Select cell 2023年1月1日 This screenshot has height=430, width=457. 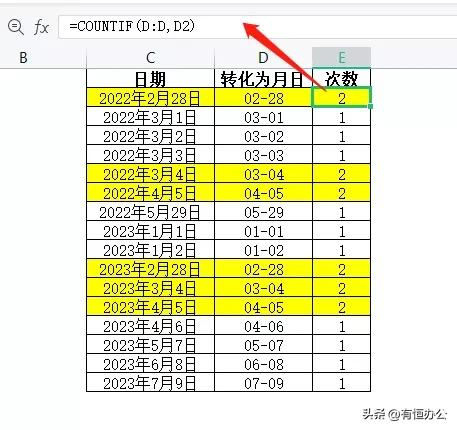point(150,230)
